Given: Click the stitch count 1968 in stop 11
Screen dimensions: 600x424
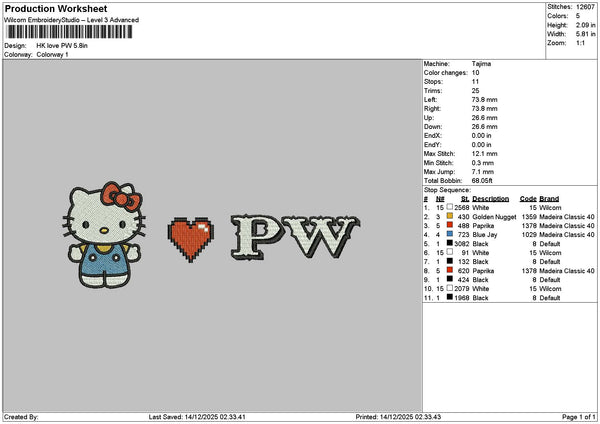Looking at the screenshot, I should pyautogui.click(x=461, y=298).
